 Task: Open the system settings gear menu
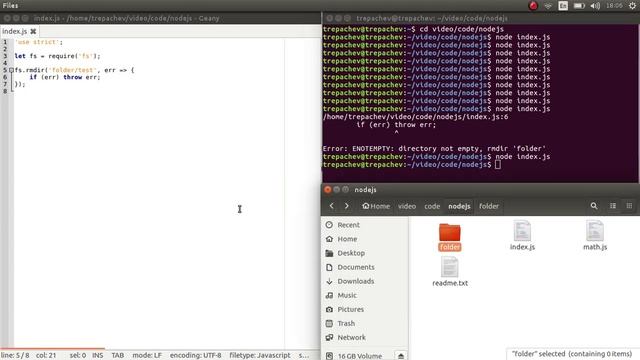tap(632, 6)
